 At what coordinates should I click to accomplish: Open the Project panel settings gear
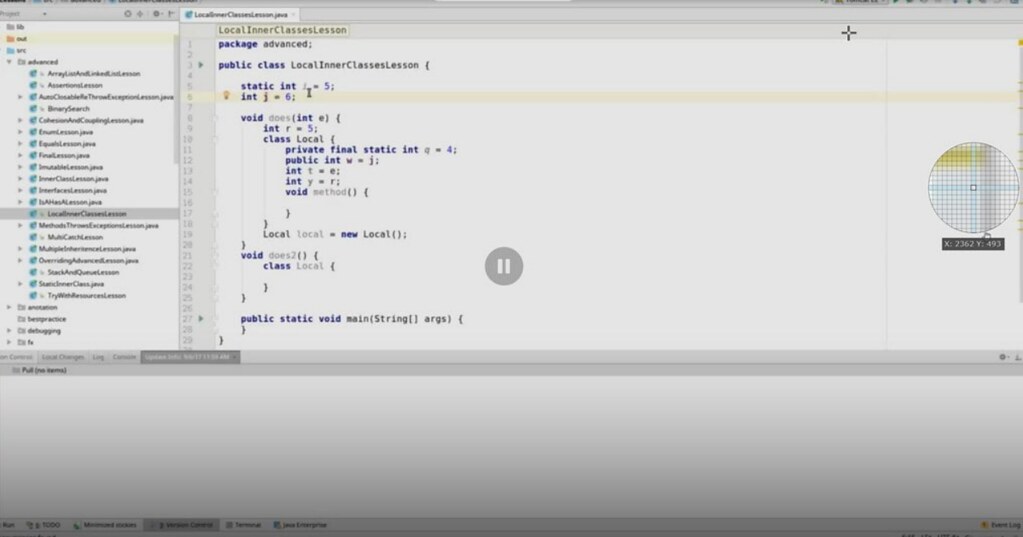coord(157,14)
